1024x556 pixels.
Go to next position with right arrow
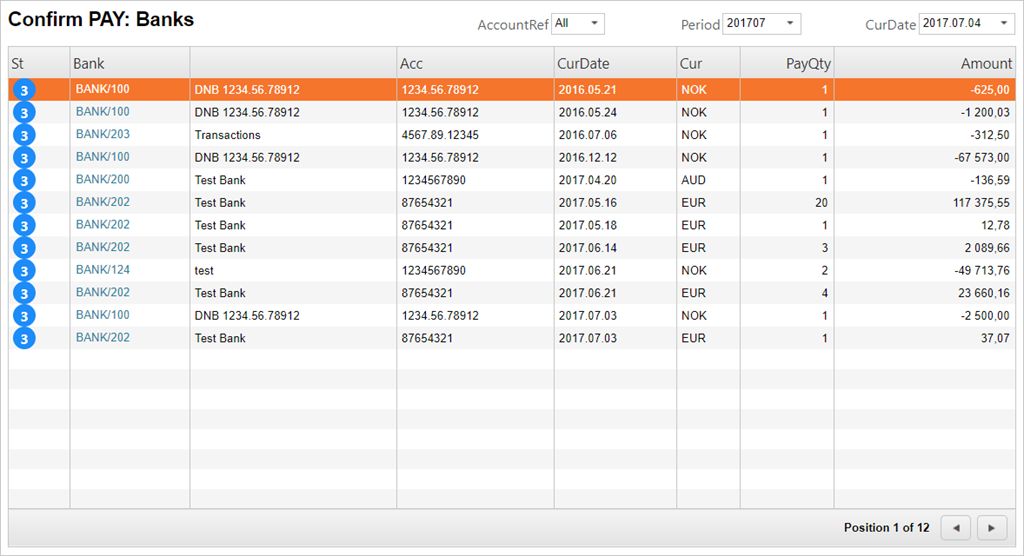click(x=991, y=527)
